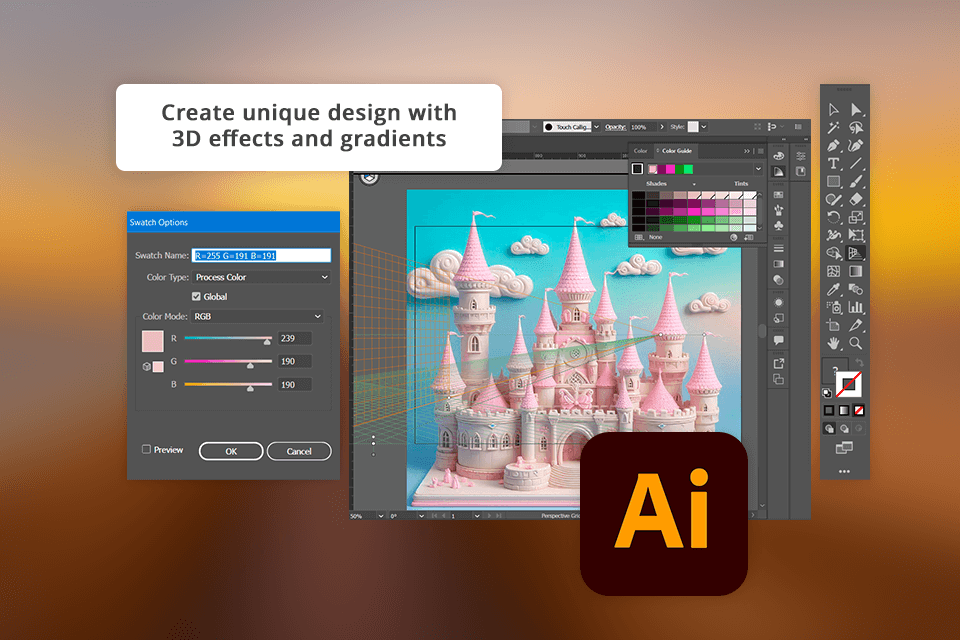Click the G channel slider
960x640 pixels.
228,361
